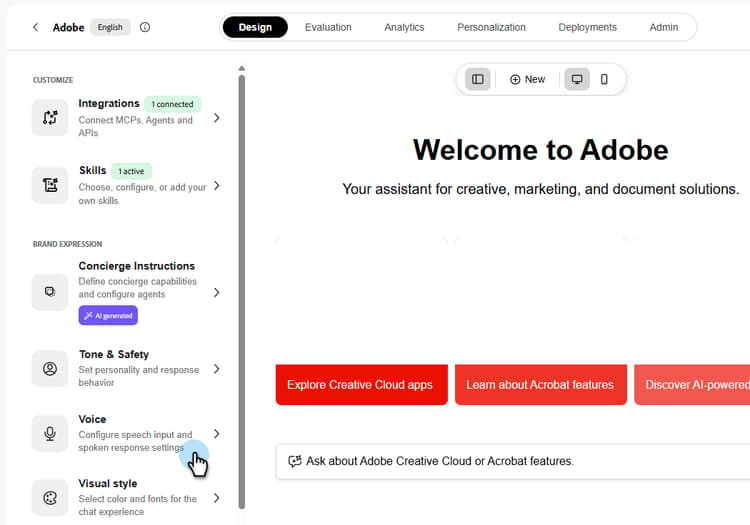This screenshot has height=525, width=750.
Task: Click Learn about Acrobat features button
Action: (540, 385)
